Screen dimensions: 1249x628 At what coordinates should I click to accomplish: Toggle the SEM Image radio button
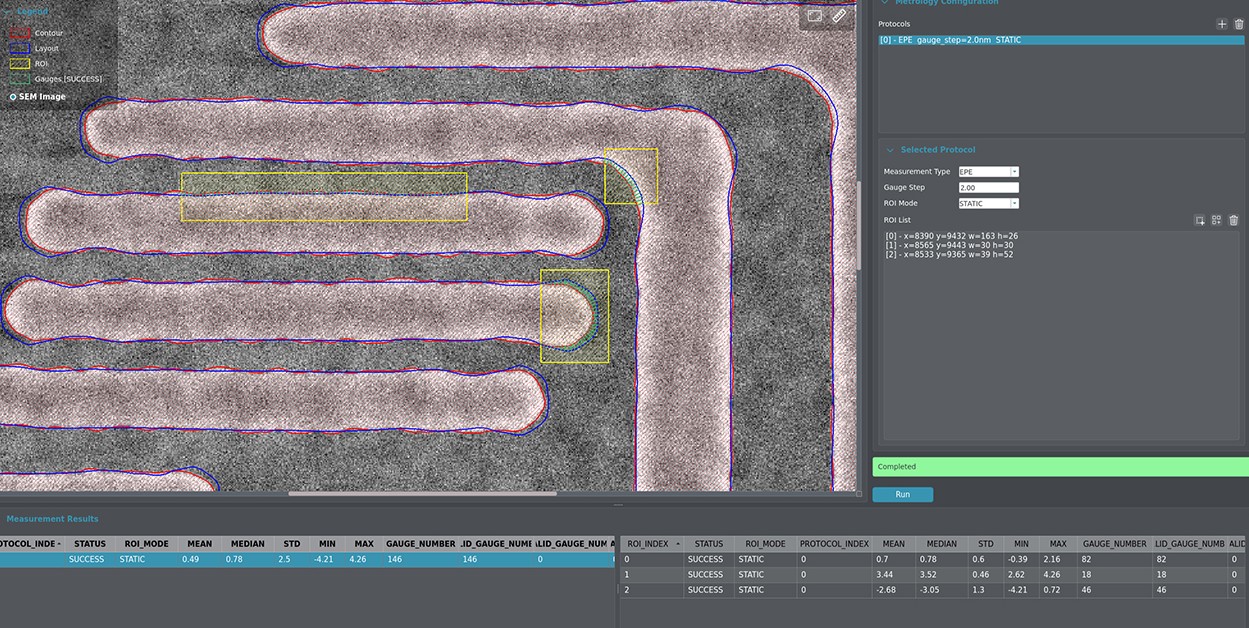coord(13,97)
